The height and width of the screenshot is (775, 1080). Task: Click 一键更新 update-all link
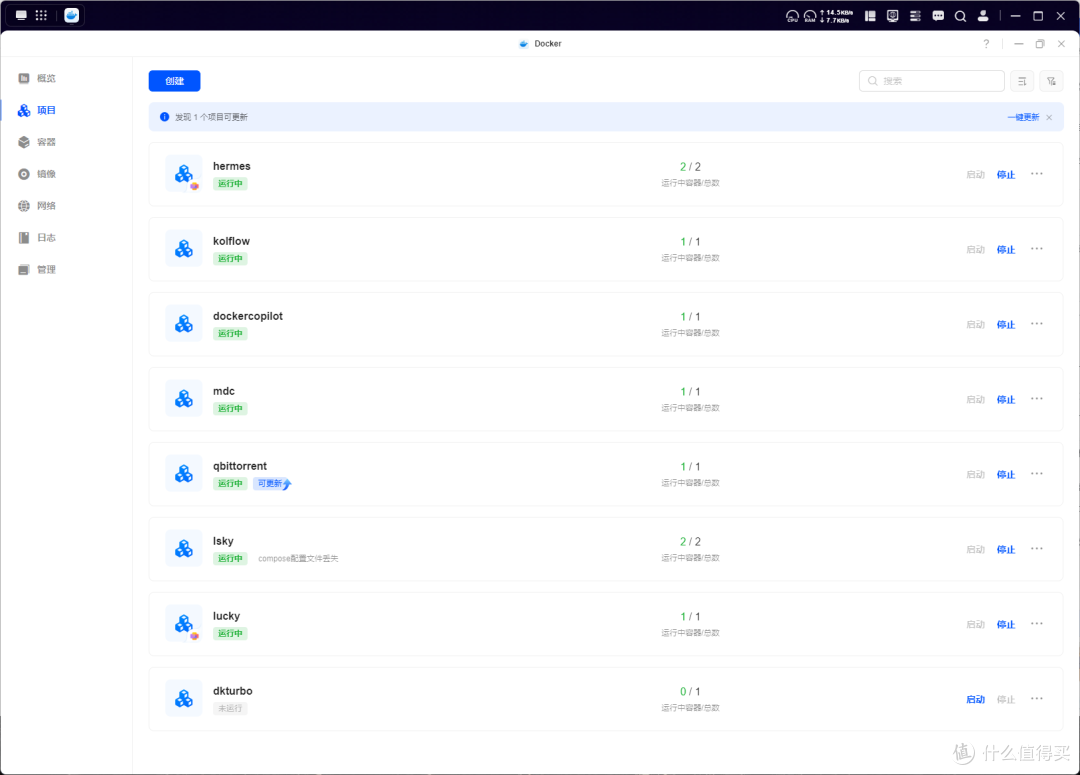point(1023,117)
